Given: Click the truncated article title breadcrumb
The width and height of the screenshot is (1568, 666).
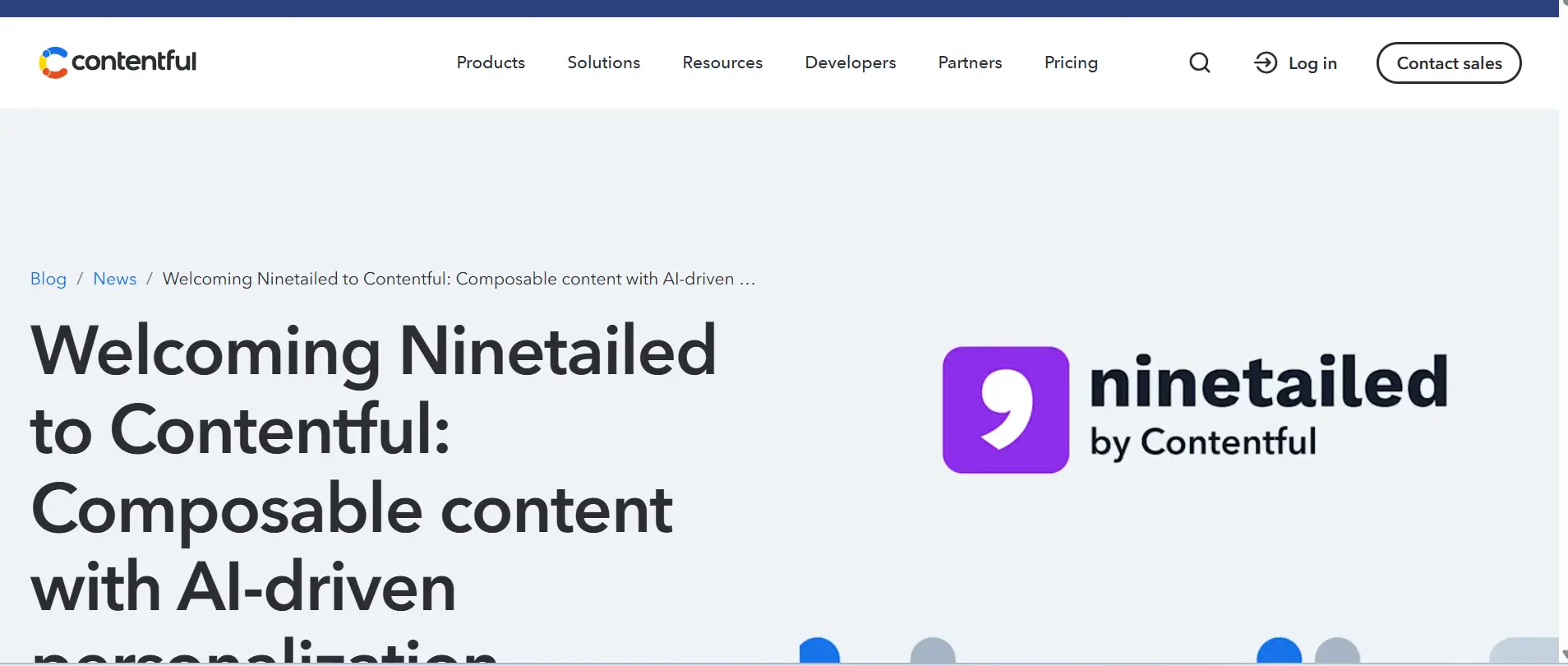Looking at the screenshot, I should 459,279.
